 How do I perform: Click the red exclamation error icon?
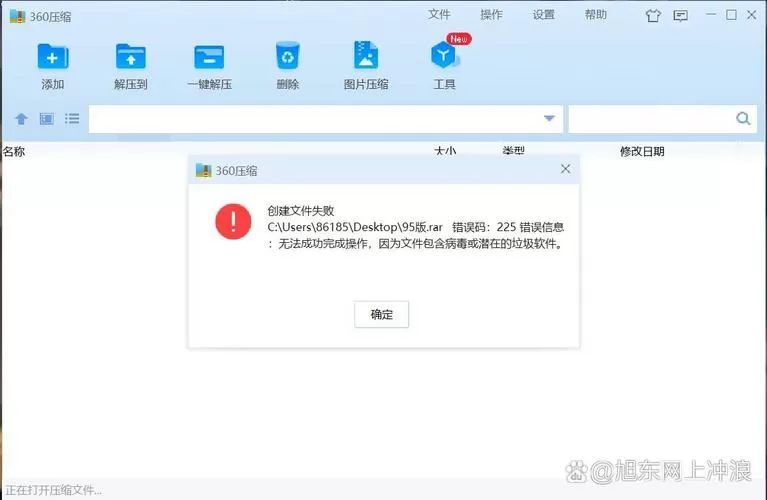pyautogui.click(x=233, y=222)
